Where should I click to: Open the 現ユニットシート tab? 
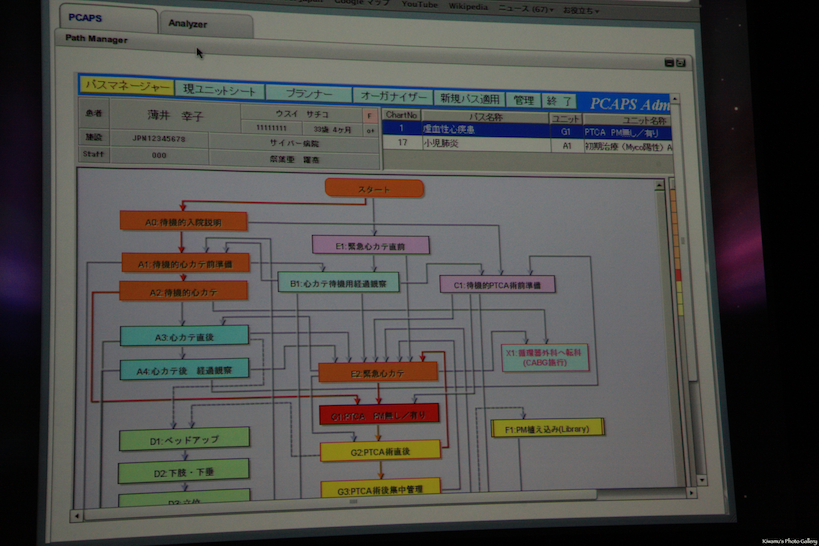(x=220, y=90)
